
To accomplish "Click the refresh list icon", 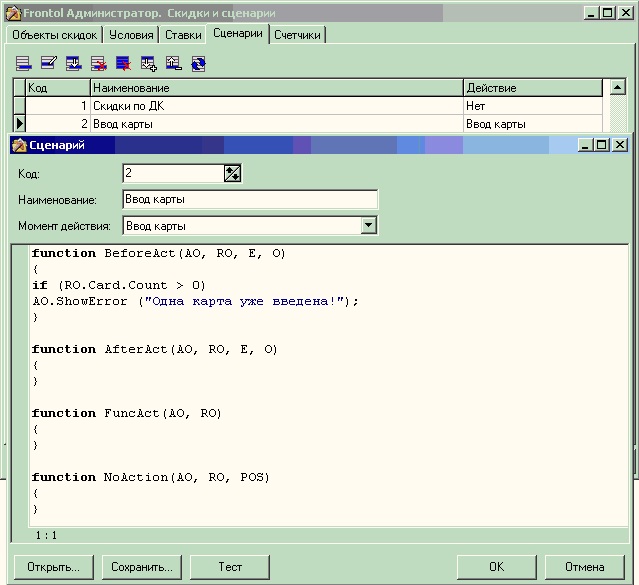I will tap(198, 64).
